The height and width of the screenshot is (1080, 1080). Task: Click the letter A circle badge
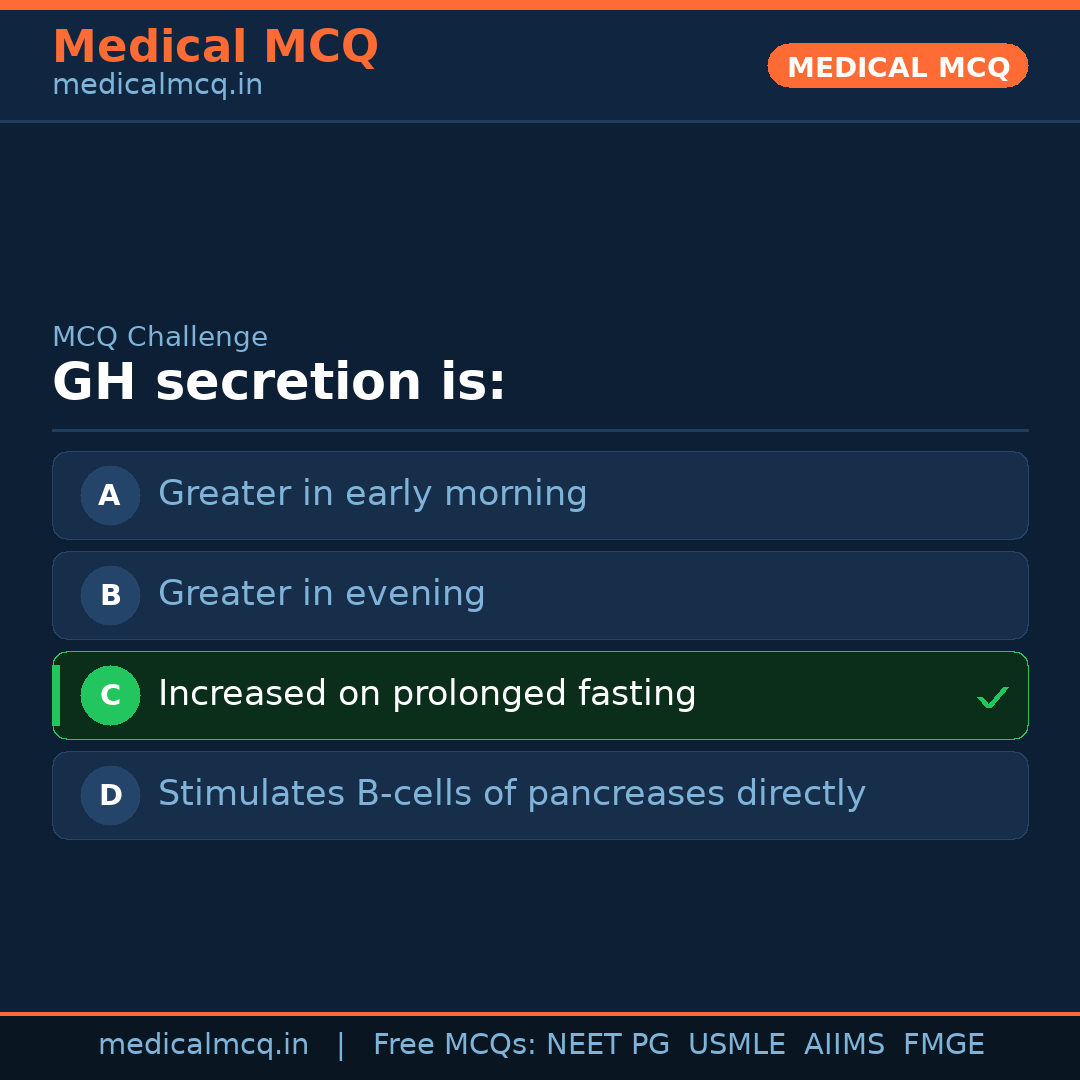(x=110, y=495)
